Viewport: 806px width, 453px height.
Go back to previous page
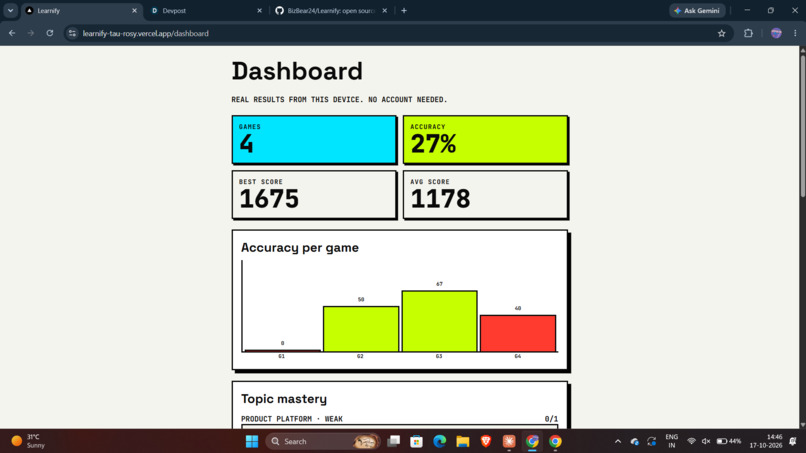12,33
